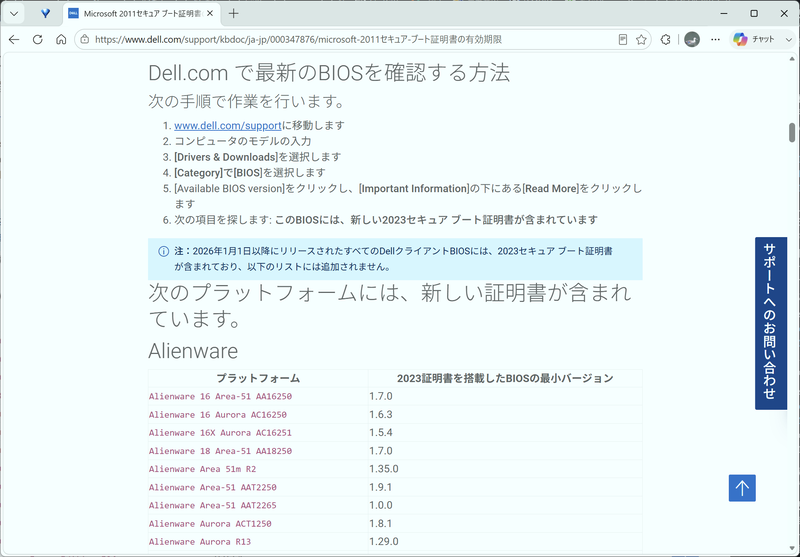Switch to the pinned tab with V icon
This screenshot has width=800, height=557.
point(45,14)
